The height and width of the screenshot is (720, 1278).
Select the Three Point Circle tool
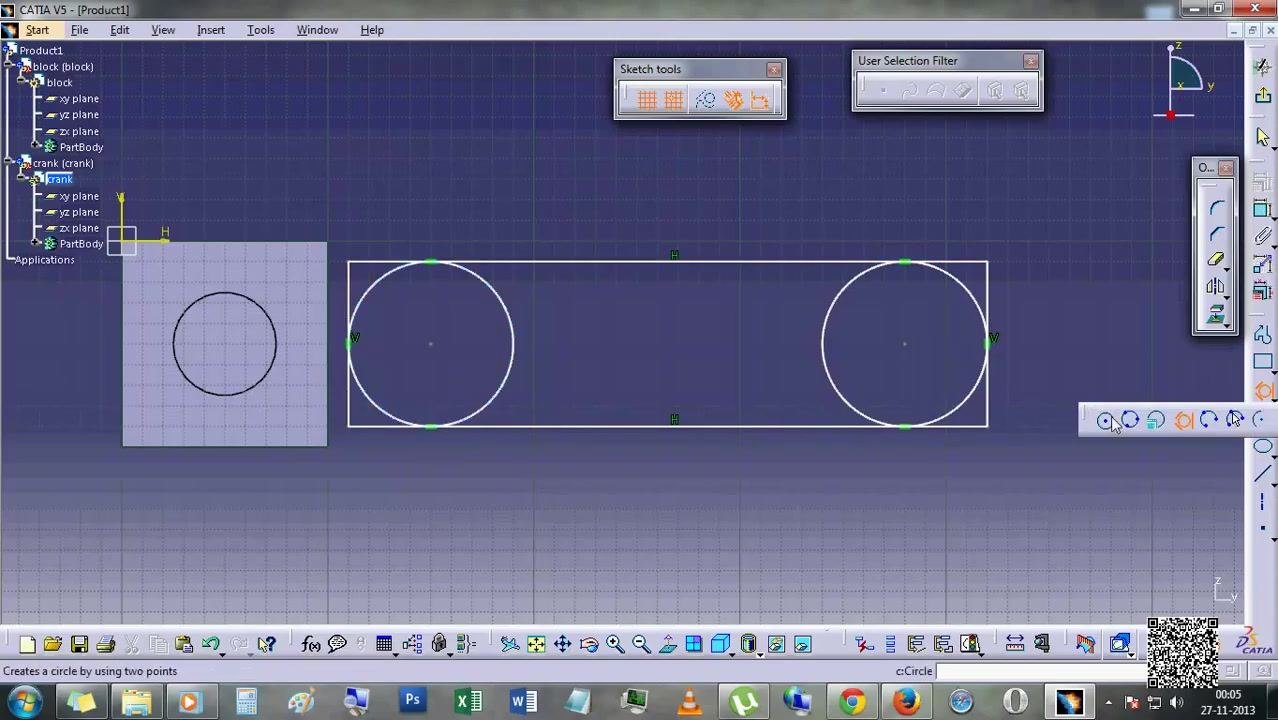pyautogui.click(x=1130, y=421)
